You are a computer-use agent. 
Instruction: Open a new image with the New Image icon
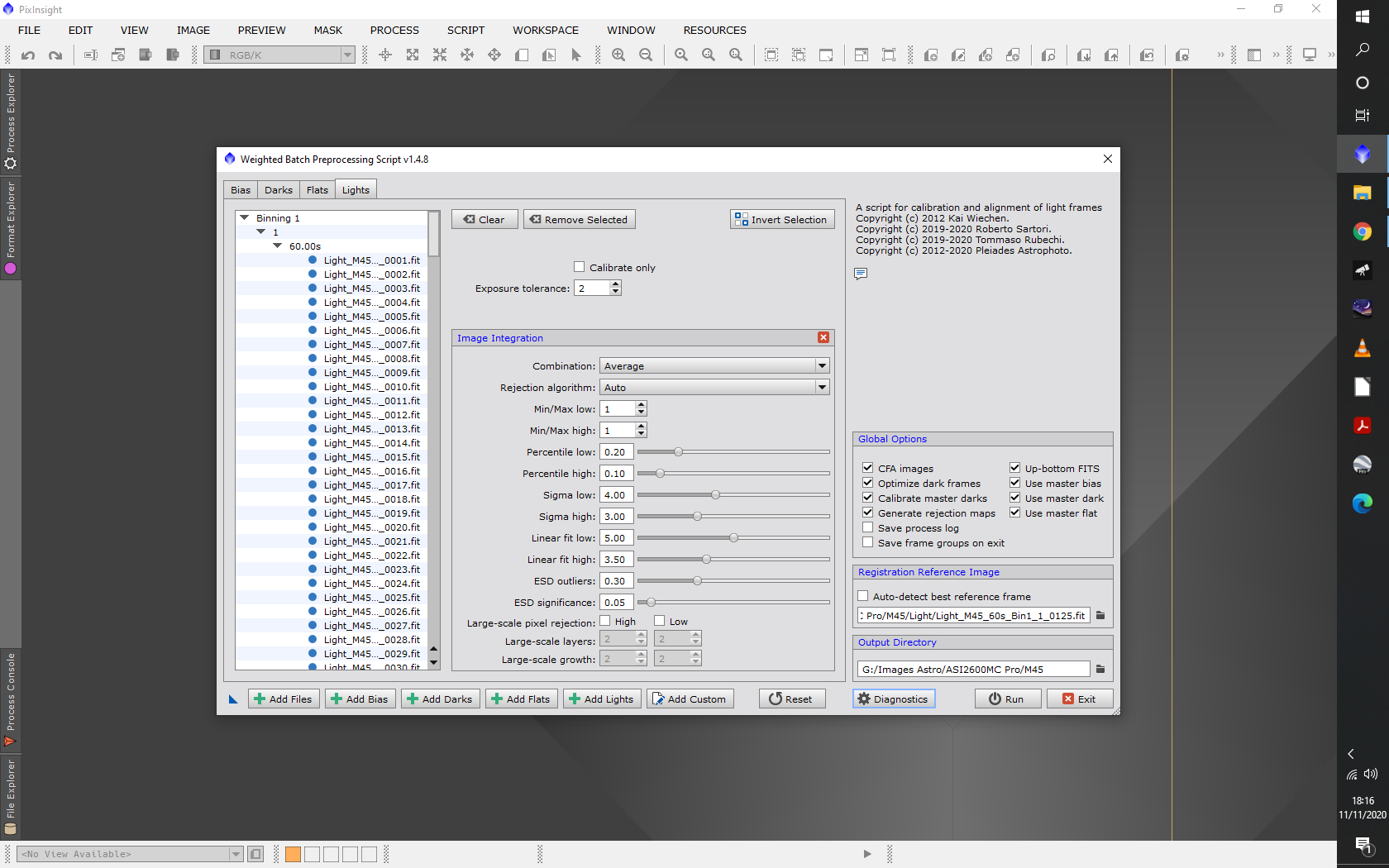click(118, 55)
